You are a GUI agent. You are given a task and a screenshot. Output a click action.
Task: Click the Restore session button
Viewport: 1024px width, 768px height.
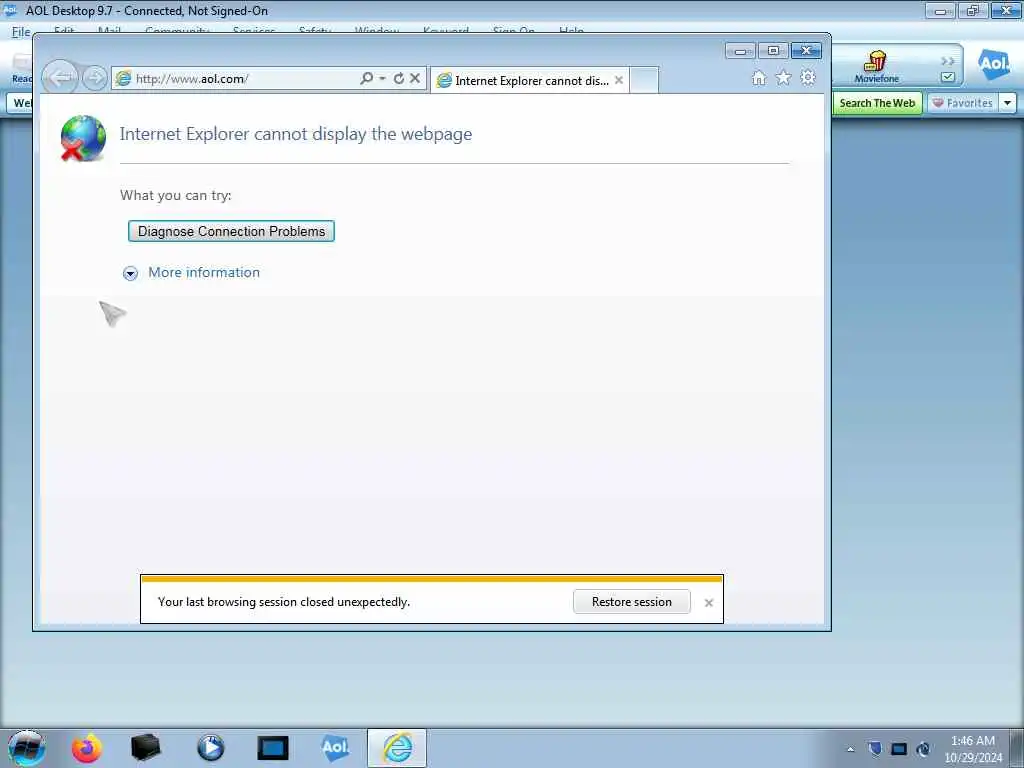[632, 601]
